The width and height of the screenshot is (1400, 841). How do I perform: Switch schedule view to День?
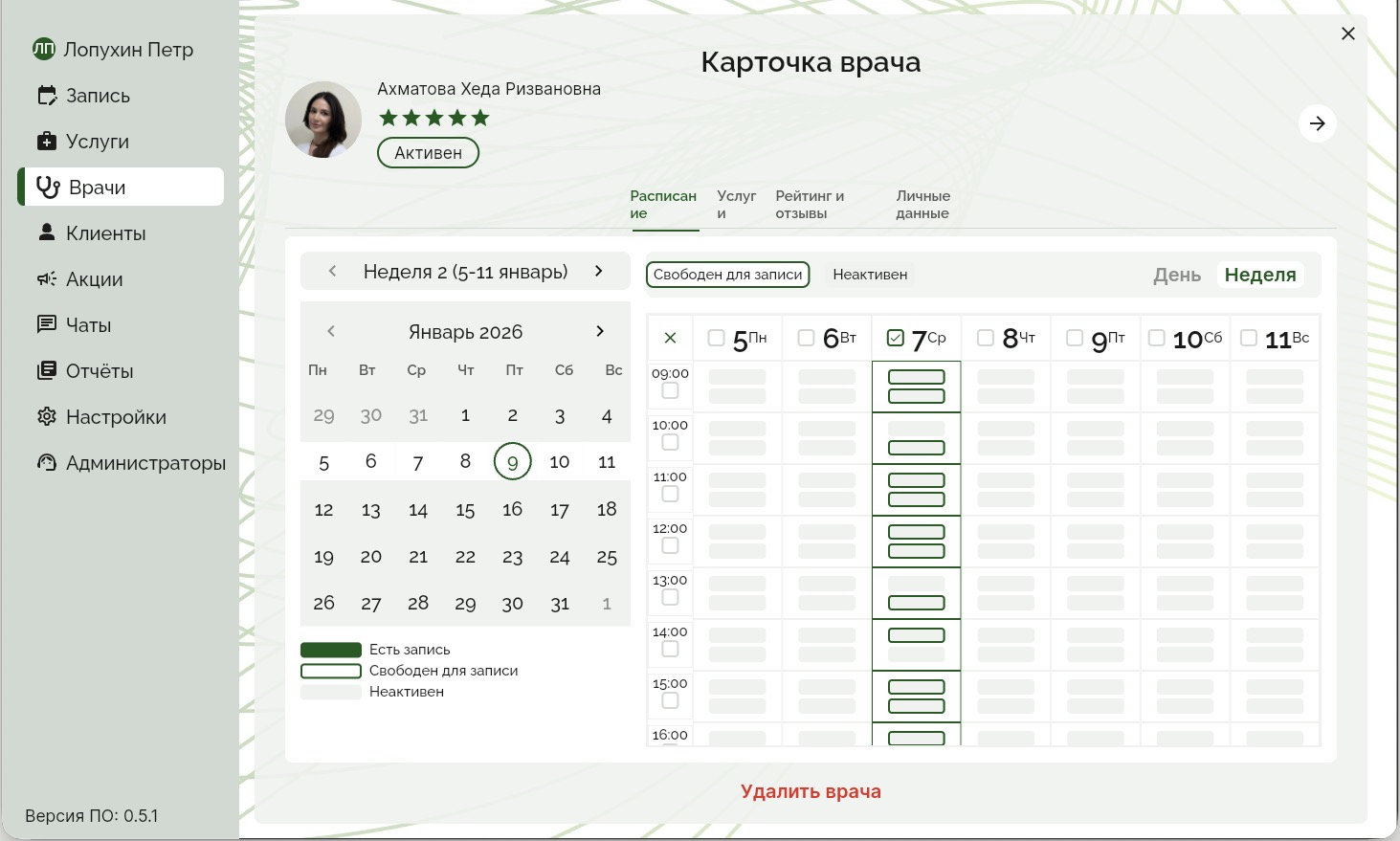[x=1177, y=275]
